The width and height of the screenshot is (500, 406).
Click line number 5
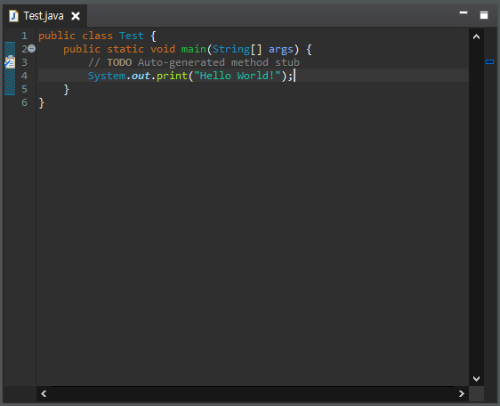[x=24, y=89]
